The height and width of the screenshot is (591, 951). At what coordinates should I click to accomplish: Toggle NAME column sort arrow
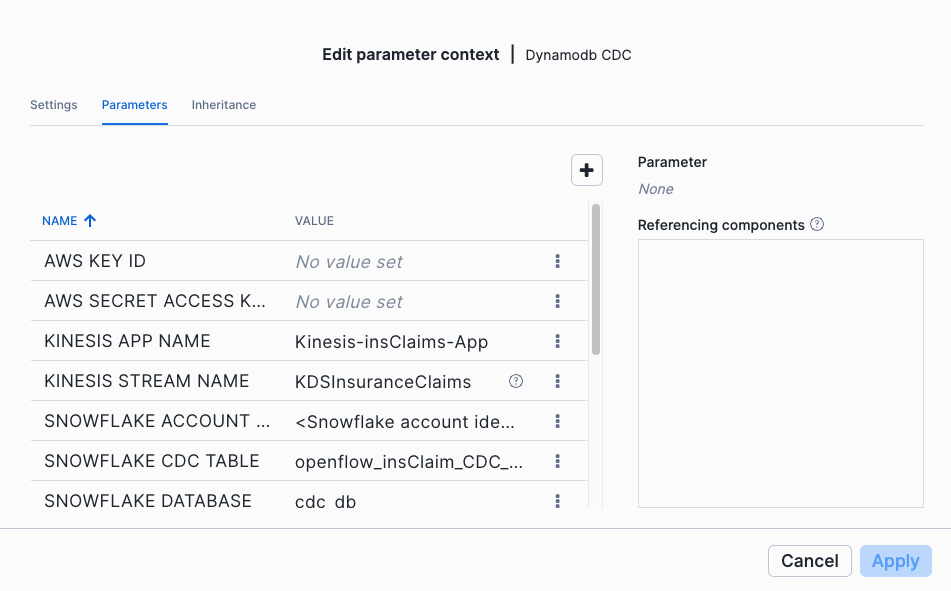tap(90, 221)
